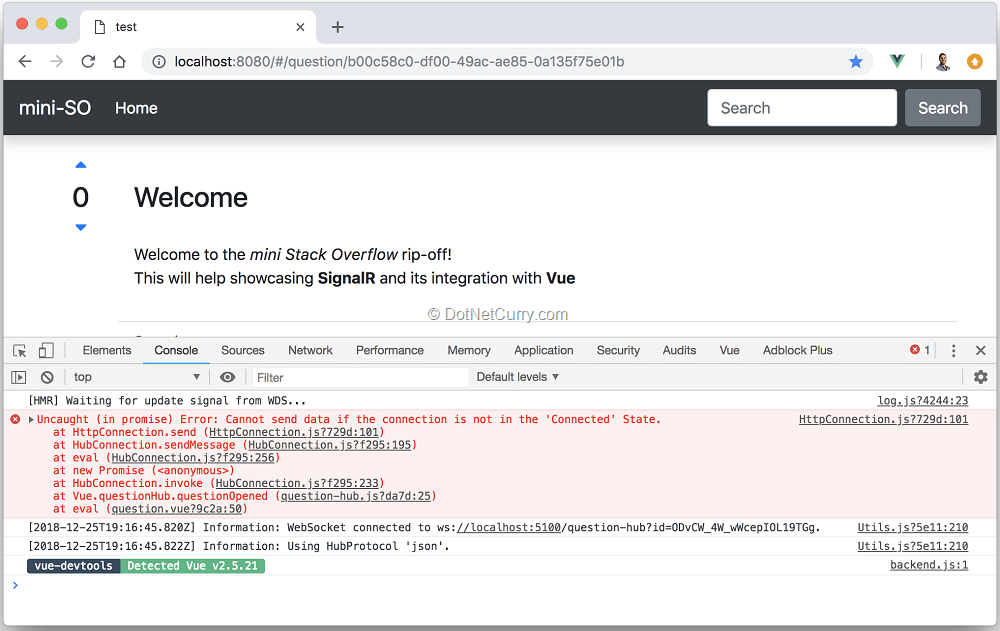Viewport: 1000px width, 631px height.
Task: Open the backend.js:1 source link
Action: click(929, 565)
